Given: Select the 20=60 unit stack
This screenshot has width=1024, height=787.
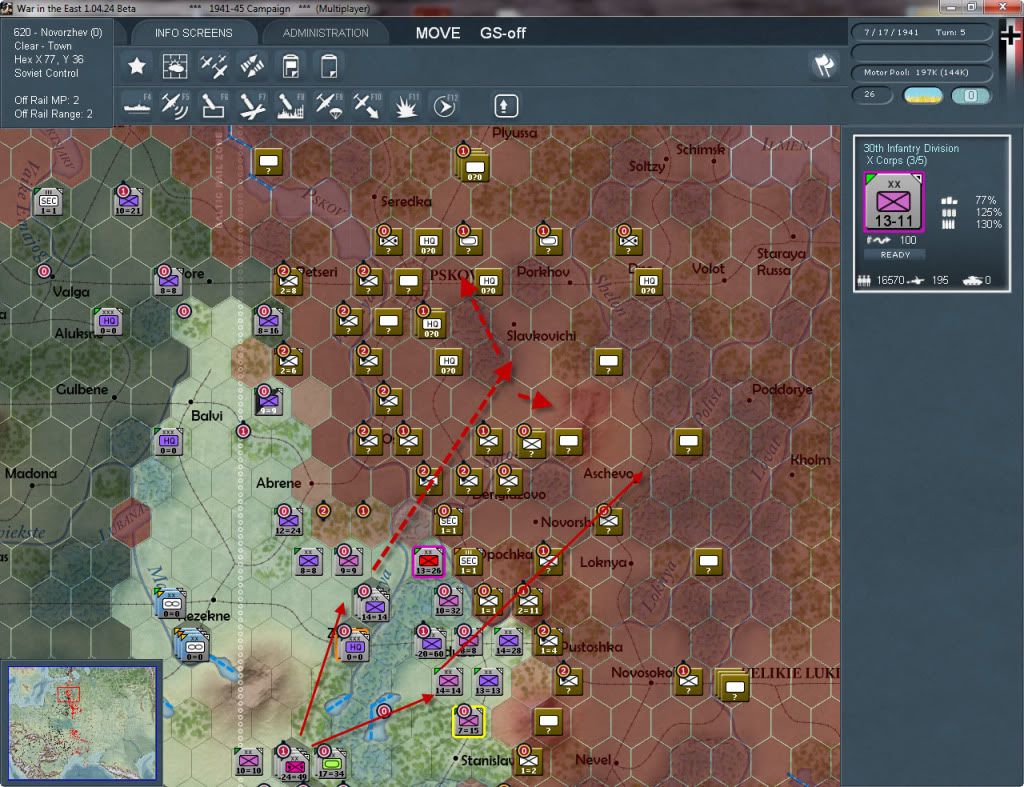Looking at the screenshot, I should [431, 644].
